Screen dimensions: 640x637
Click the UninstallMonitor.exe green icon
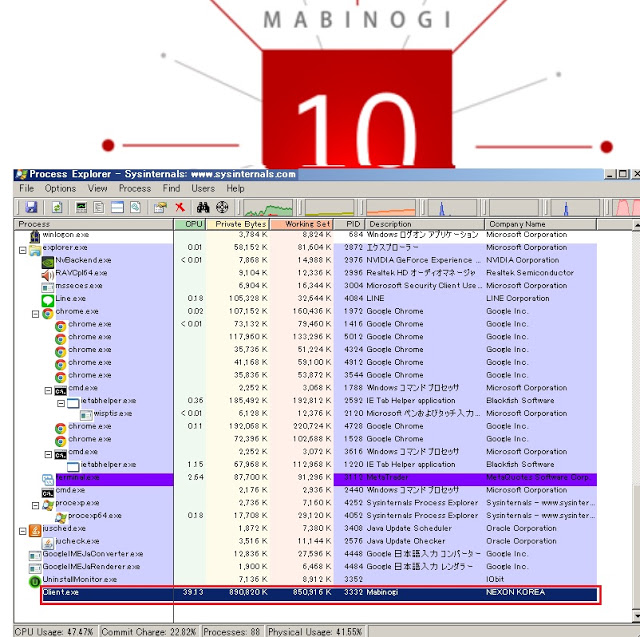click(35, 581)
